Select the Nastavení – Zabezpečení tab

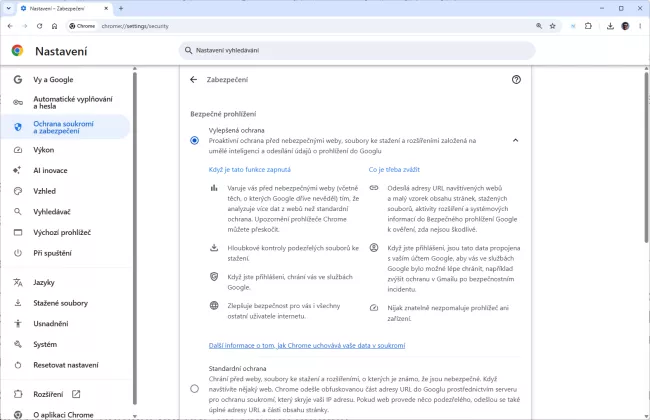click(64, 8)
